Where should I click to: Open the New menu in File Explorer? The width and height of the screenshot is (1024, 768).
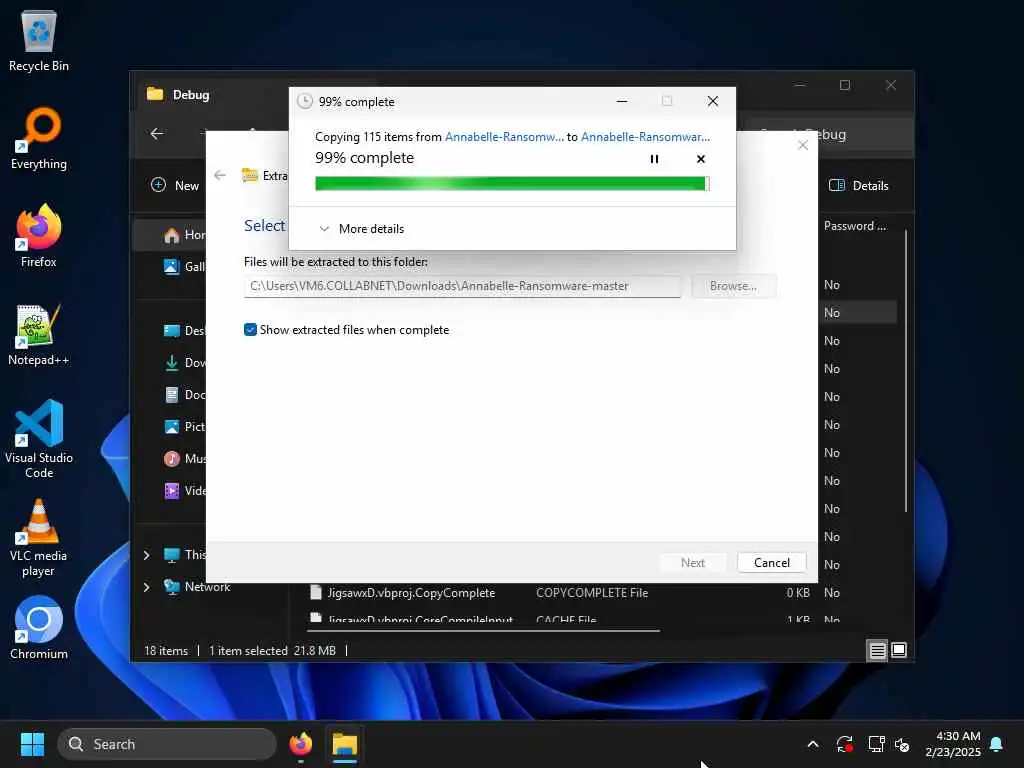(174, 185)
